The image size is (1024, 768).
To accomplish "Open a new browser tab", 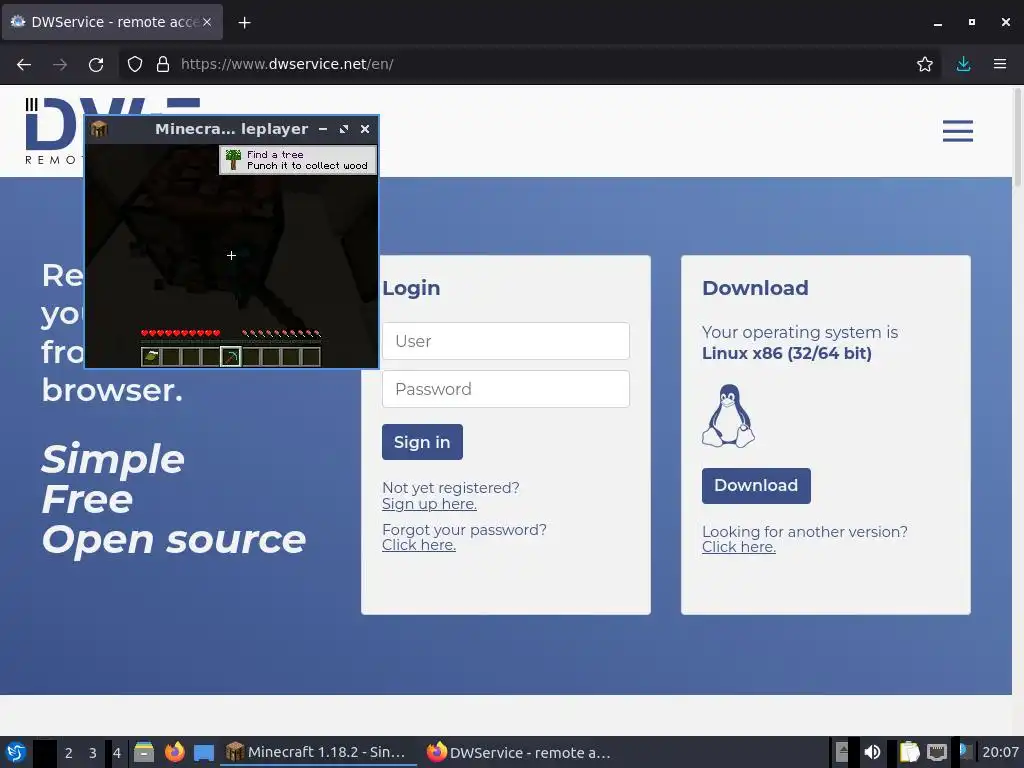I will [x=244, y=23].
